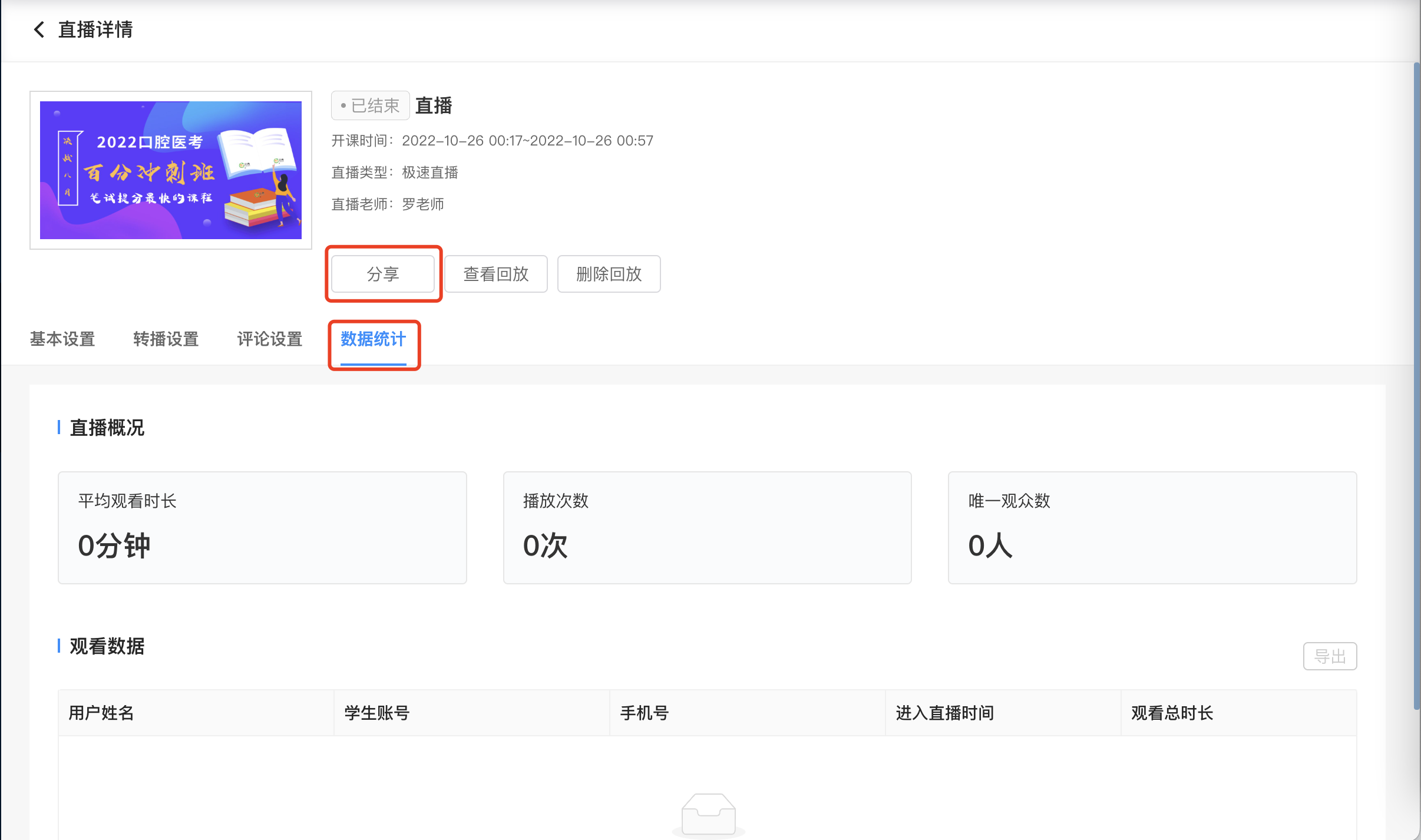Click the 0分钟 value
The image size is (1421, 840).
tap(114, 545)
